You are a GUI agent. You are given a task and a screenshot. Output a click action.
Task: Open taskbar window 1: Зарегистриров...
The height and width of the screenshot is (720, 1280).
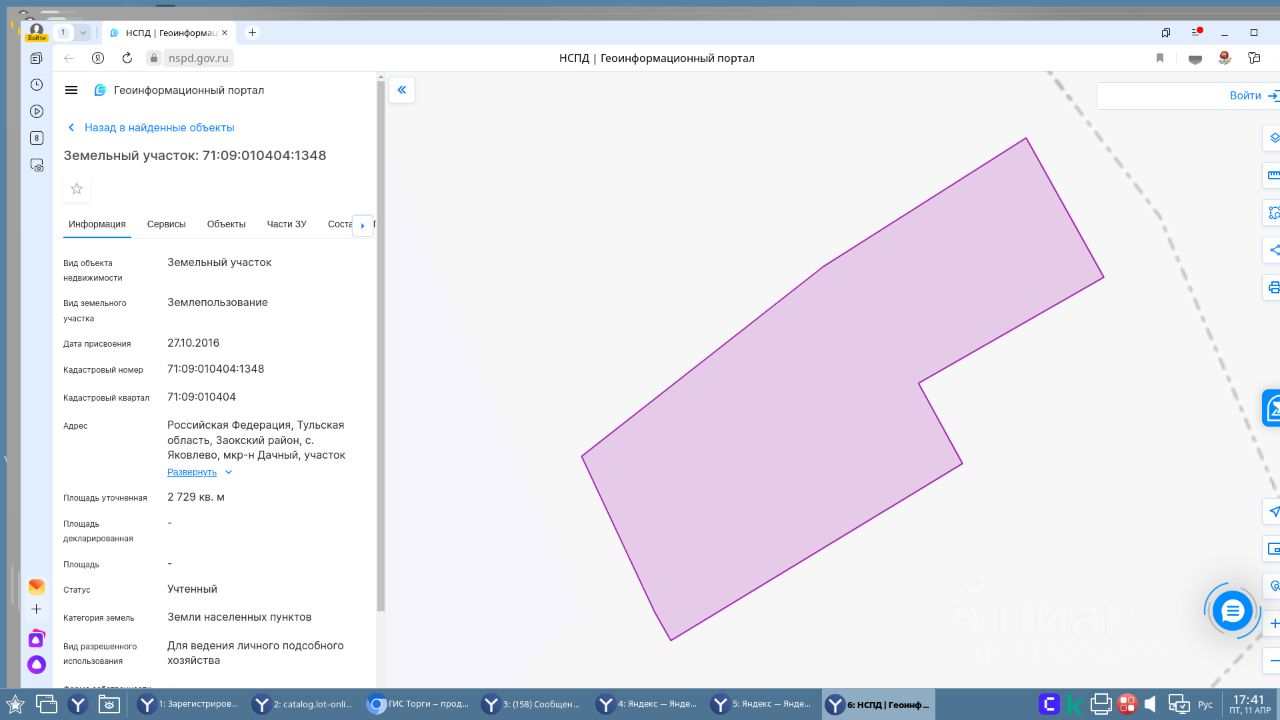pos(191,704)
